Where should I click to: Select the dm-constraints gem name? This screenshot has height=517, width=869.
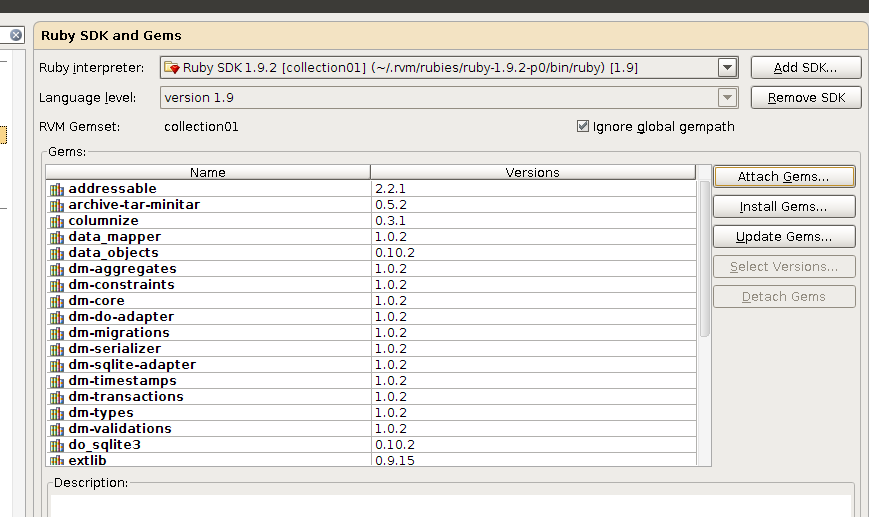(121, 285)
